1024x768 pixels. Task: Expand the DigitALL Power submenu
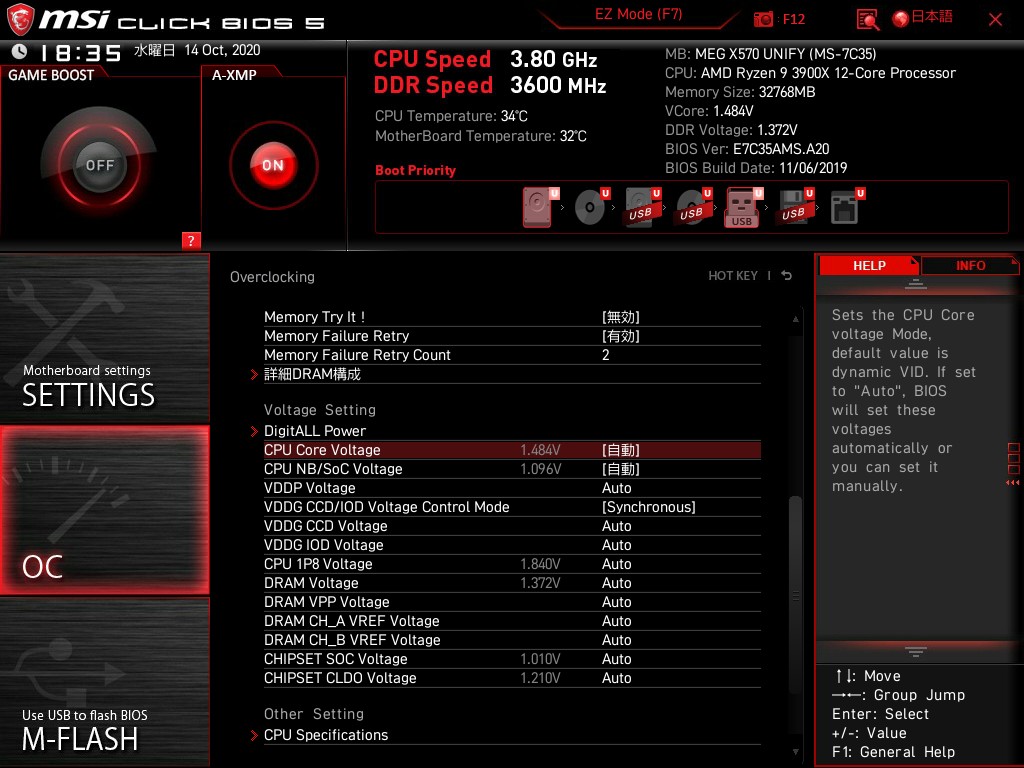(315, 431)
